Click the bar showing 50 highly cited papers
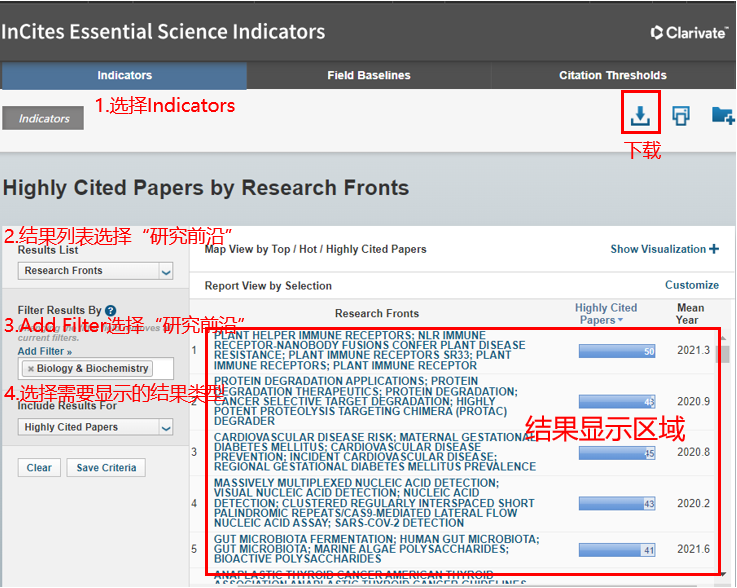The image size is (737, 588). click(617, 351)
